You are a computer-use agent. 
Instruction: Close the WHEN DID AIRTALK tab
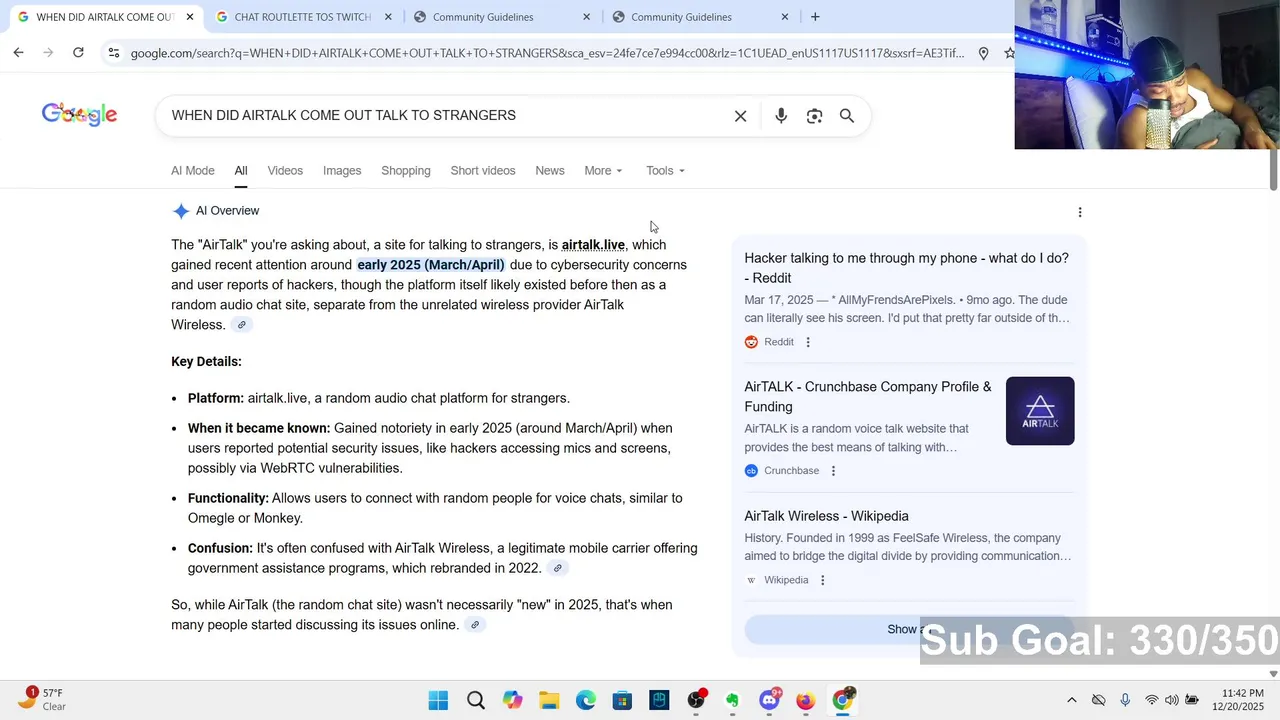[190, 17]
